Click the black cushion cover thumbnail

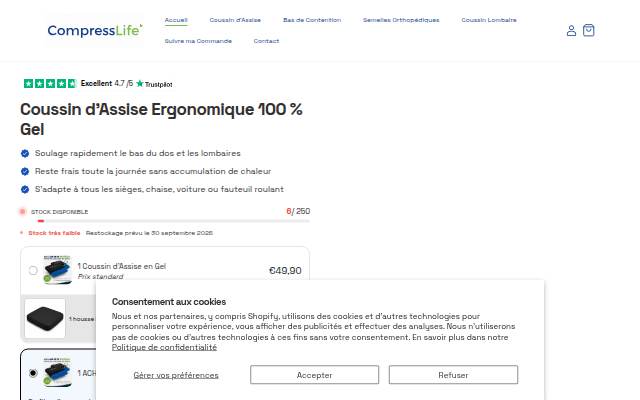45,318
